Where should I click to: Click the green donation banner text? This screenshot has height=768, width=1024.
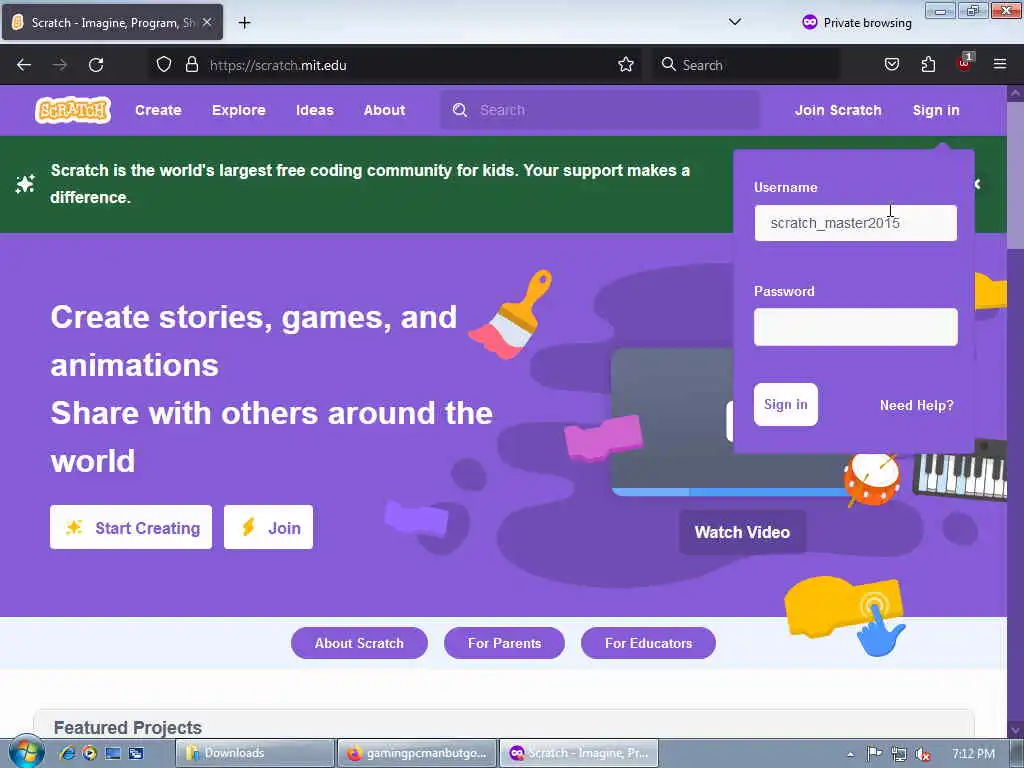(370, 184)
